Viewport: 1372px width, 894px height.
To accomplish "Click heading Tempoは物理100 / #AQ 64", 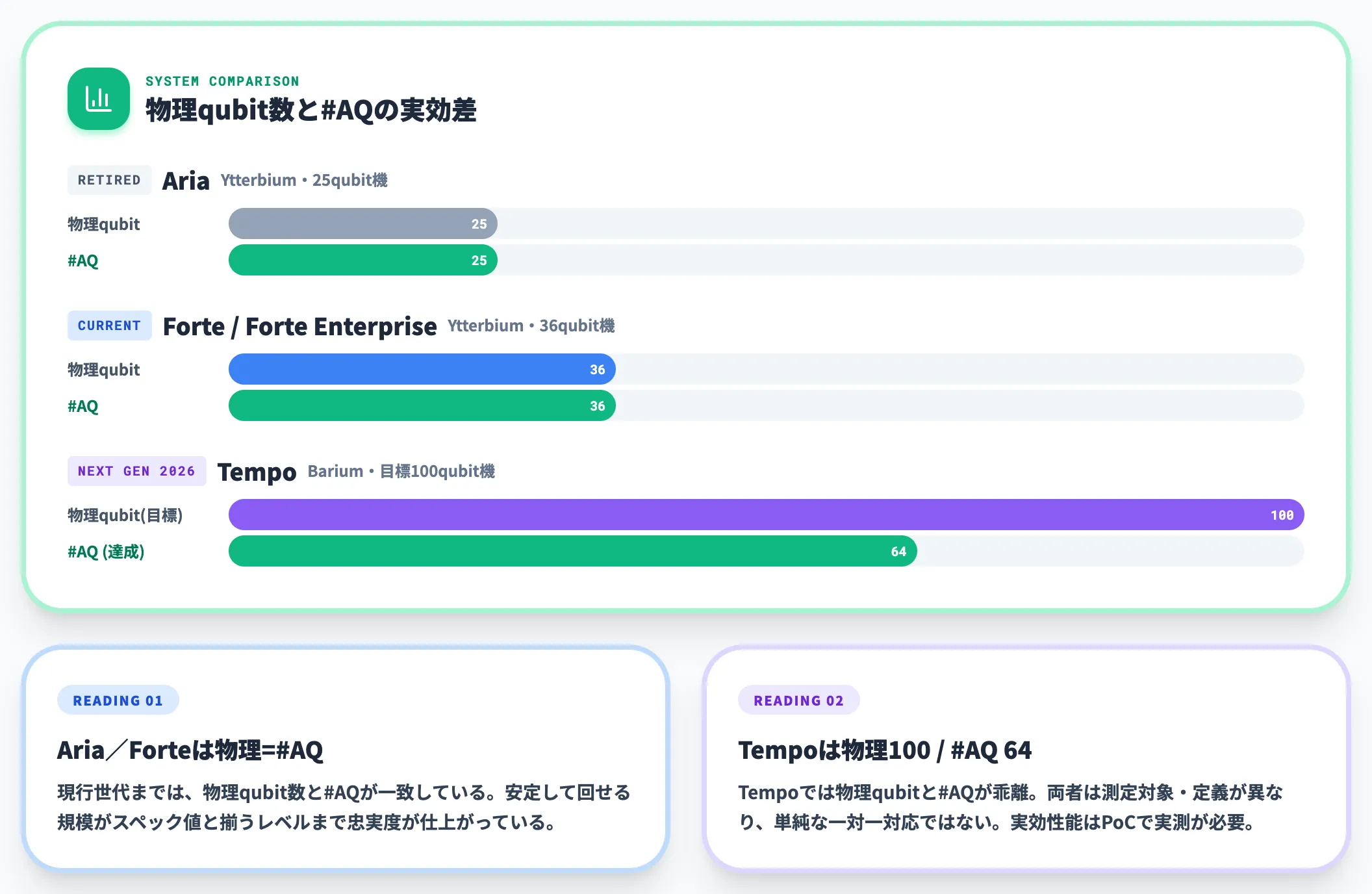I will click(x=885, y=750).
